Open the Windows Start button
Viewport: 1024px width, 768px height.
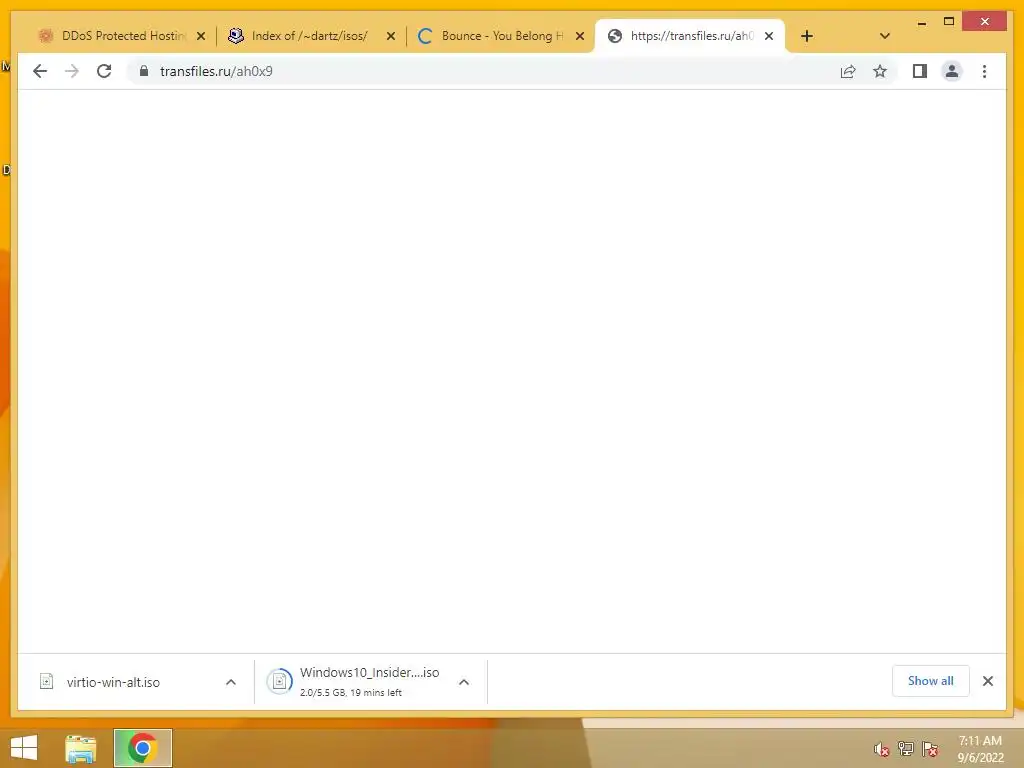tap(24, 748)
